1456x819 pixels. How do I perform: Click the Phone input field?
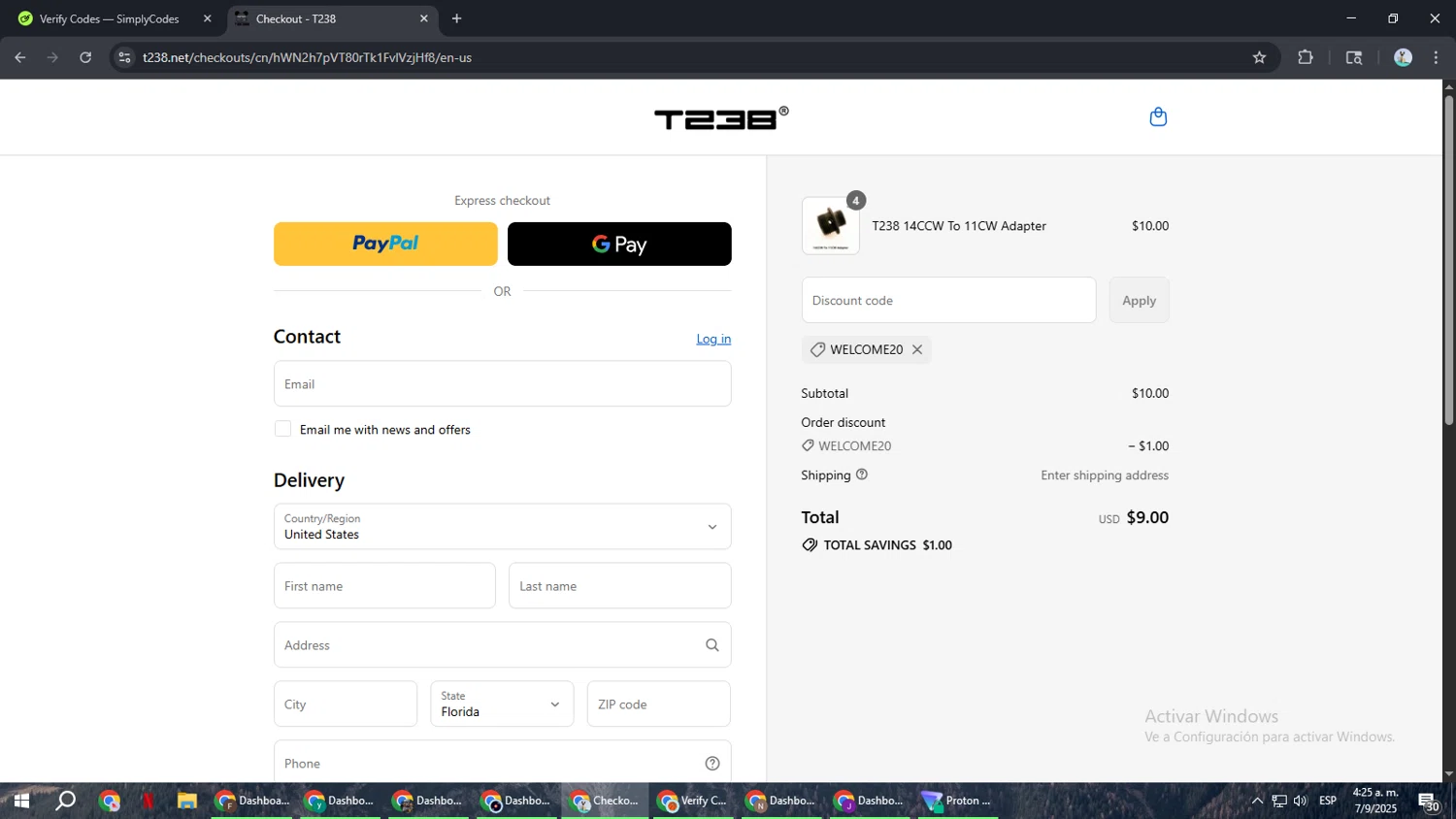tap(503, 764)
